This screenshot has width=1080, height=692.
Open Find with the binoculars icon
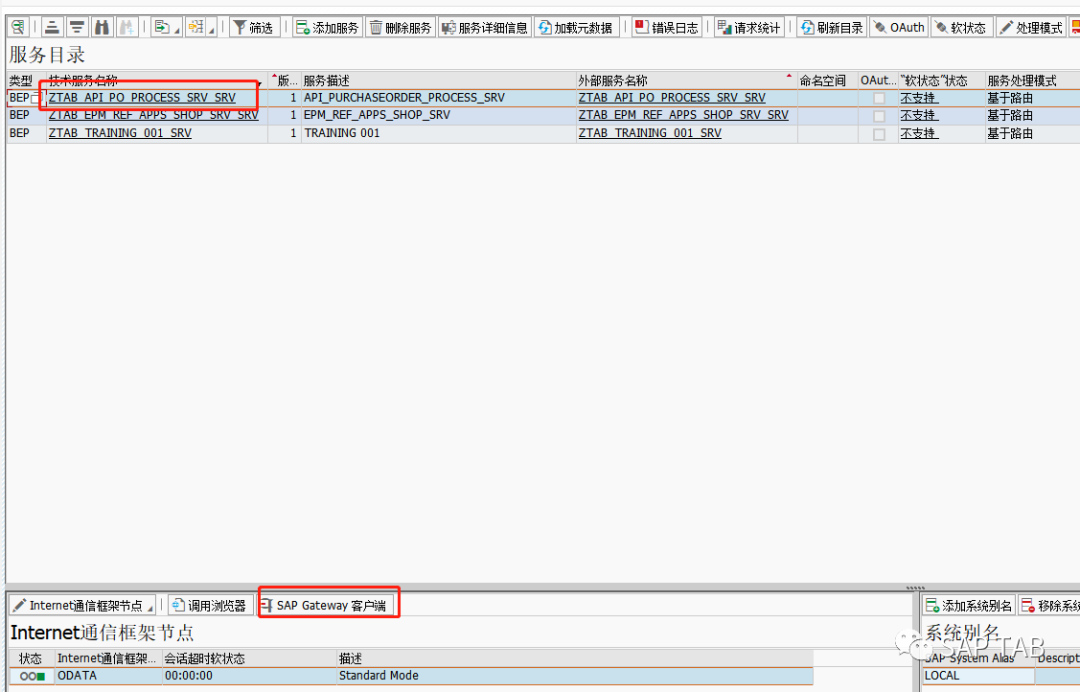[102, 28]
